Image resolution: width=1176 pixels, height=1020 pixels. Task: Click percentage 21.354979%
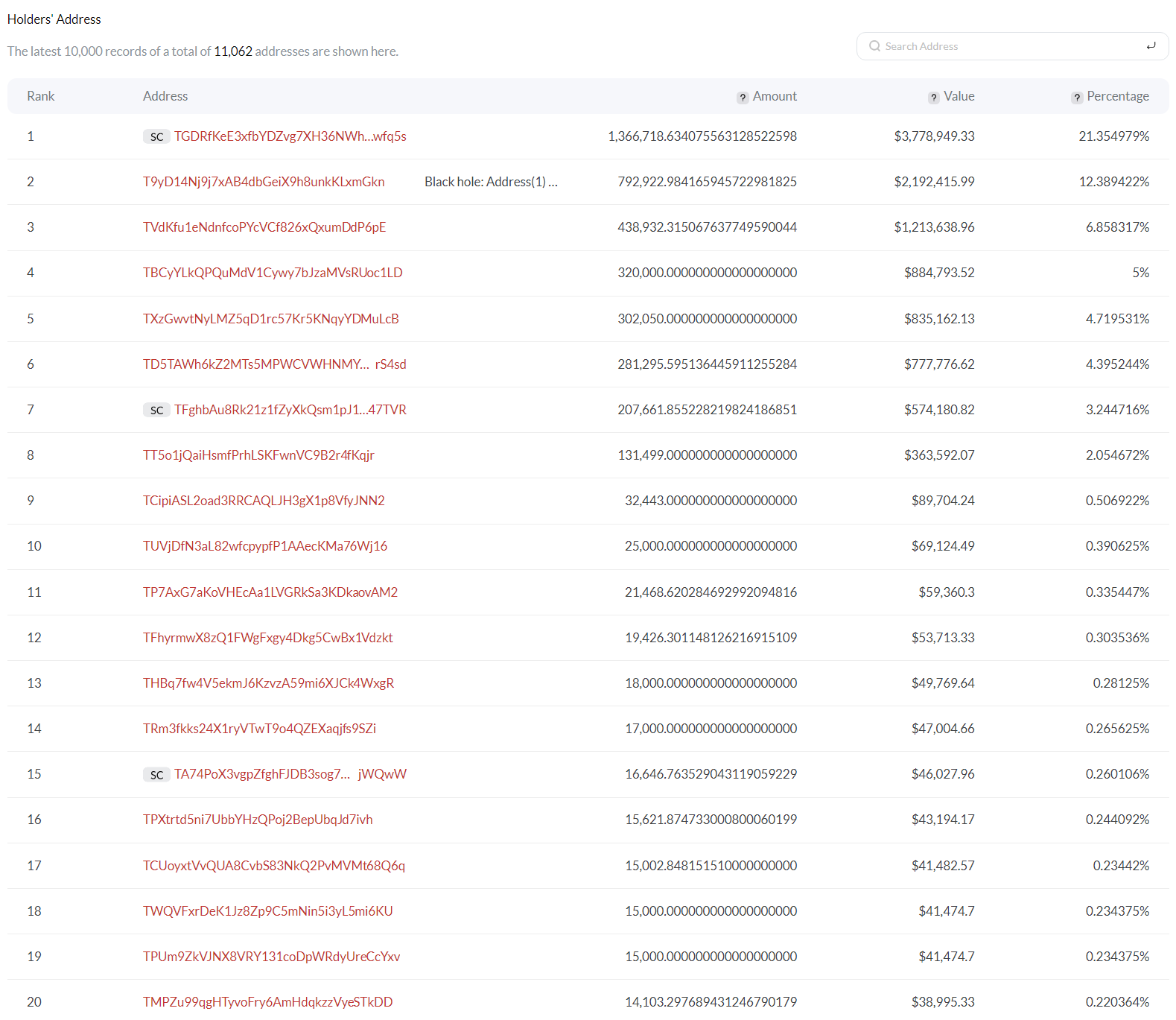point(1114,136)
